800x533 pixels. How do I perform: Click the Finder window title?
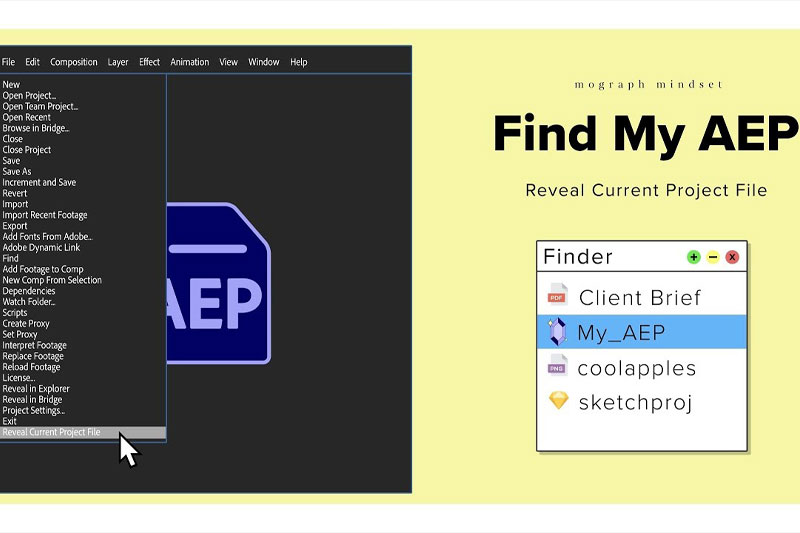tap(578, 257)
